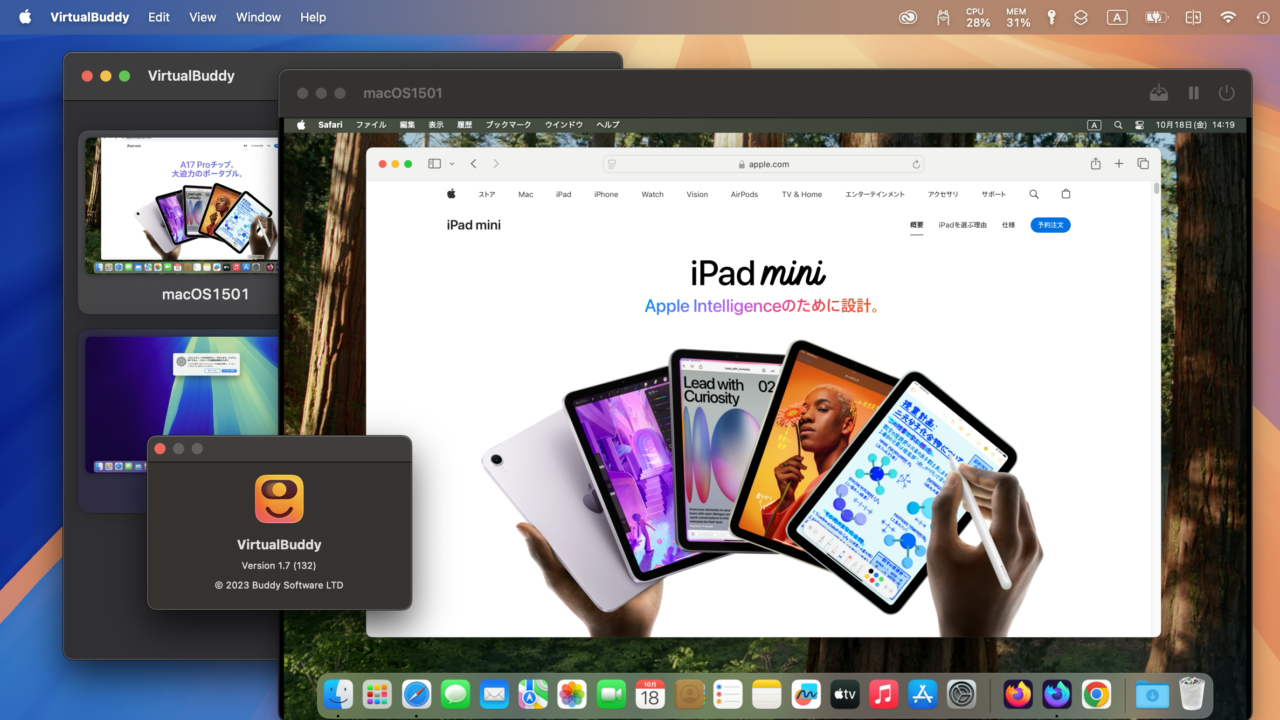
Task: Select iPadを選ぶ理由 tab
Action: point(962,225)
